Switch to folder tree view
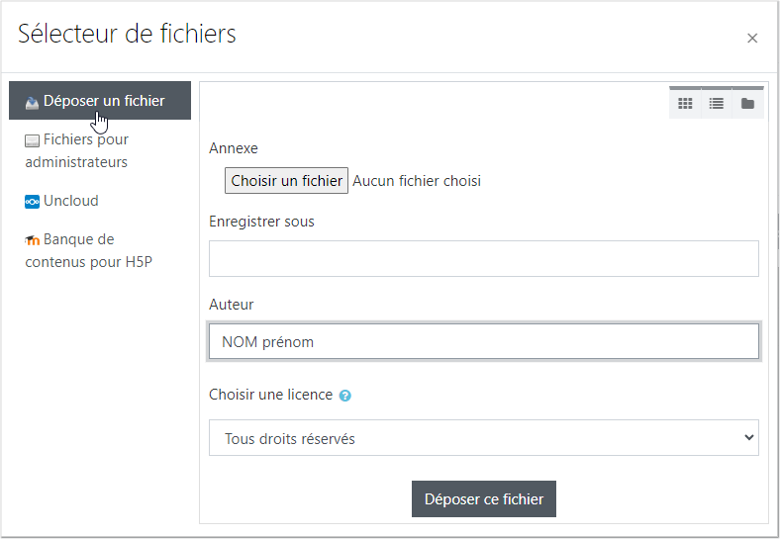This screenshot has width=780, height=539. (x=747, y=103)
